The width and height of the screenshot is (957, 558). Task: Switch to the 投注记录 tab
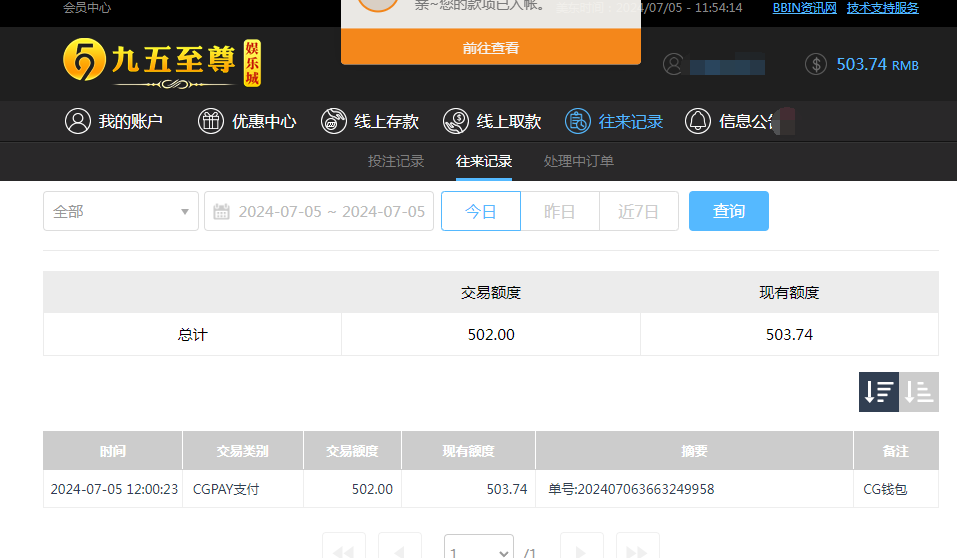pyautogui.click(x=396, y=161)
